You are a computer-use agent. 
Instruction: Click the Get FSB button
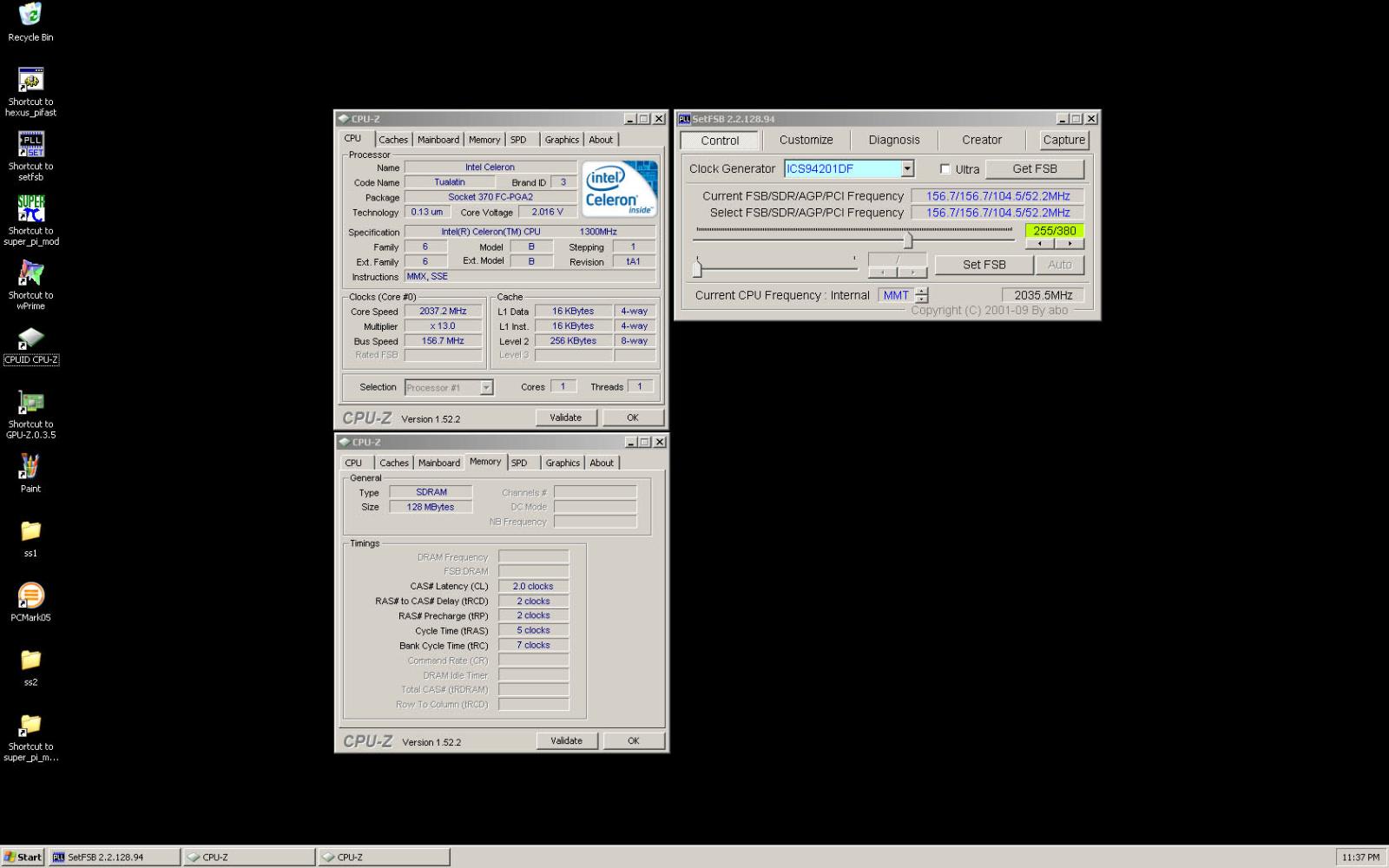(1035, 168)
